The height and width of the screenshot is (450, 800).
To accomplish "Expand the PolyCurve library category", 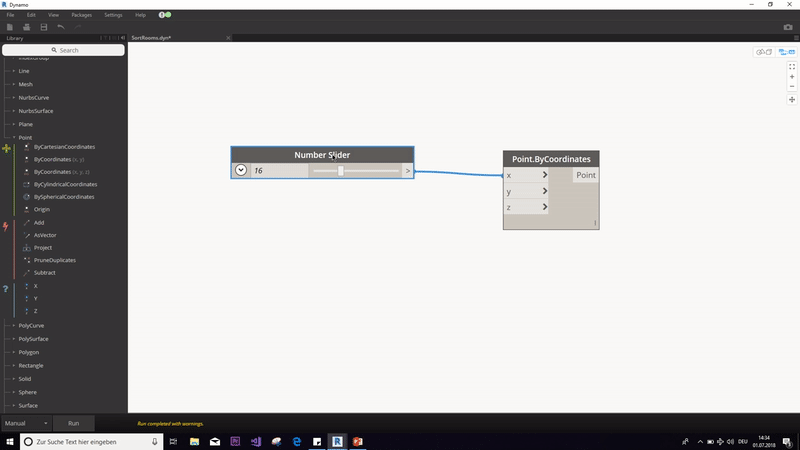I will [x=28, y=326].
